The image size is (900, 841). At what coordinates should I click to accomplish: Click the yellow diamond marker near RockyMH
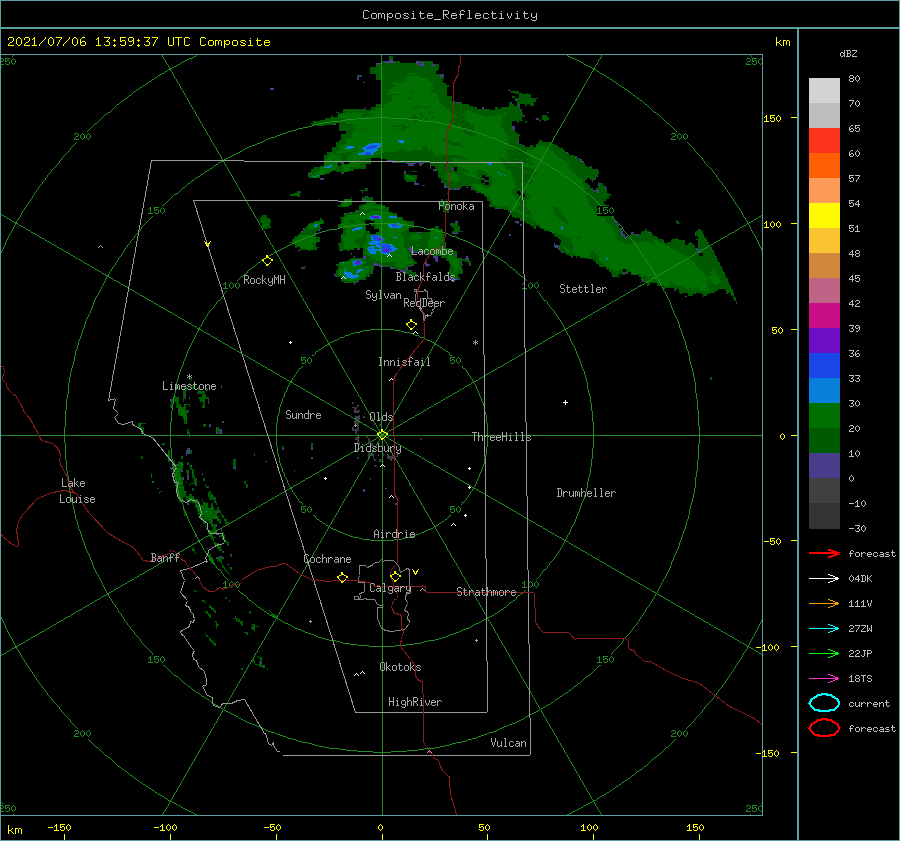(267, 261)
